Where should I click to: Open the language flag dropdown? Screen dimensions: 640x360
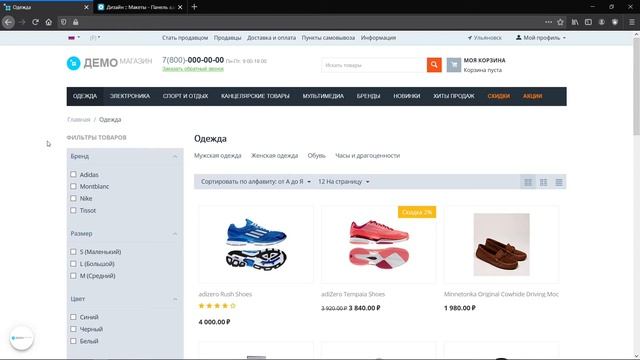click(x=74, y=38)
